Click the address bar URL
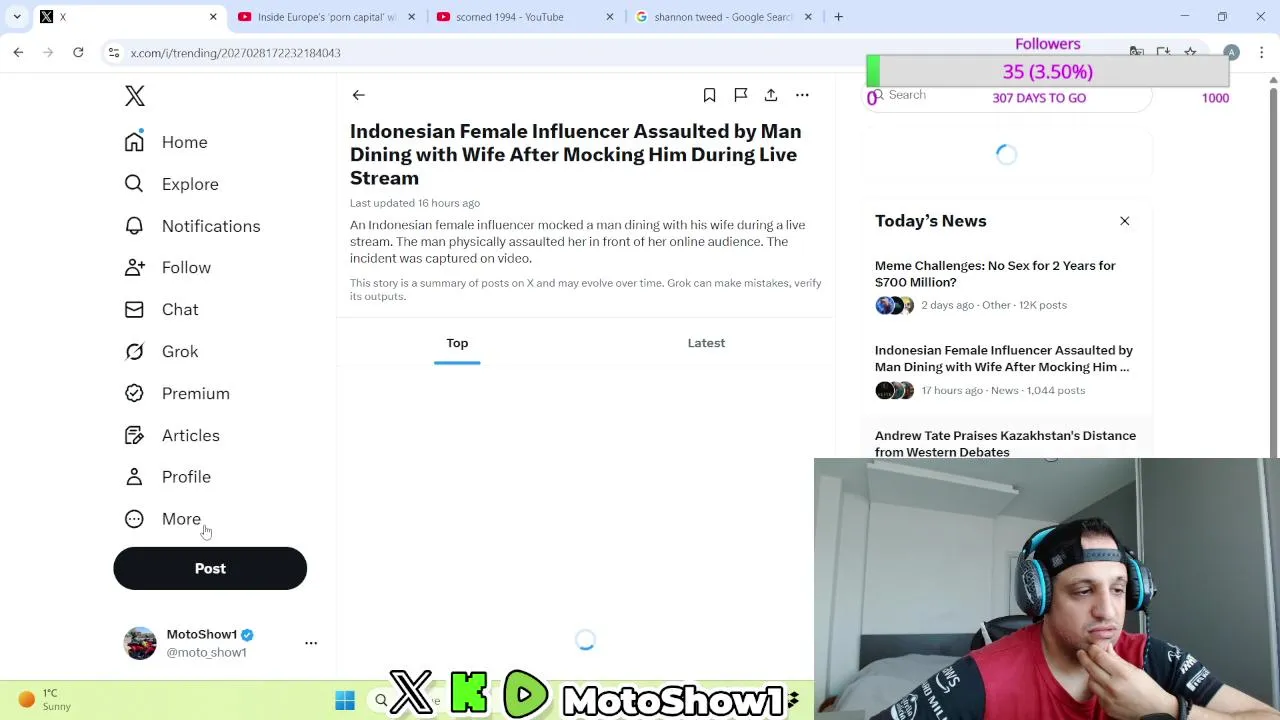The image size is (1280, 720). point(236,53)
